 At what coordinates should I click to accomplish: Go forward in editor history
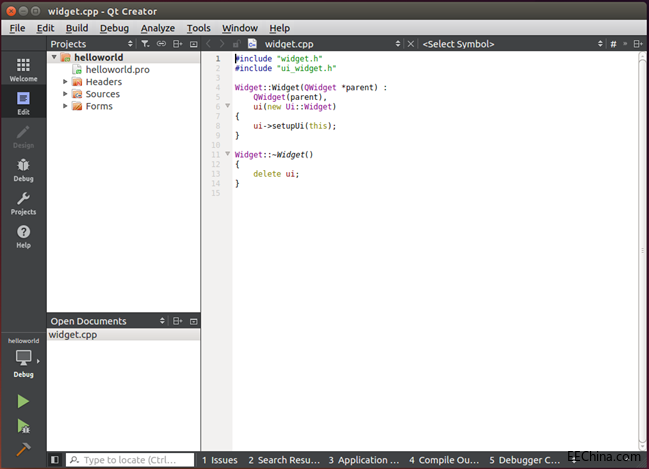(222, 44)
